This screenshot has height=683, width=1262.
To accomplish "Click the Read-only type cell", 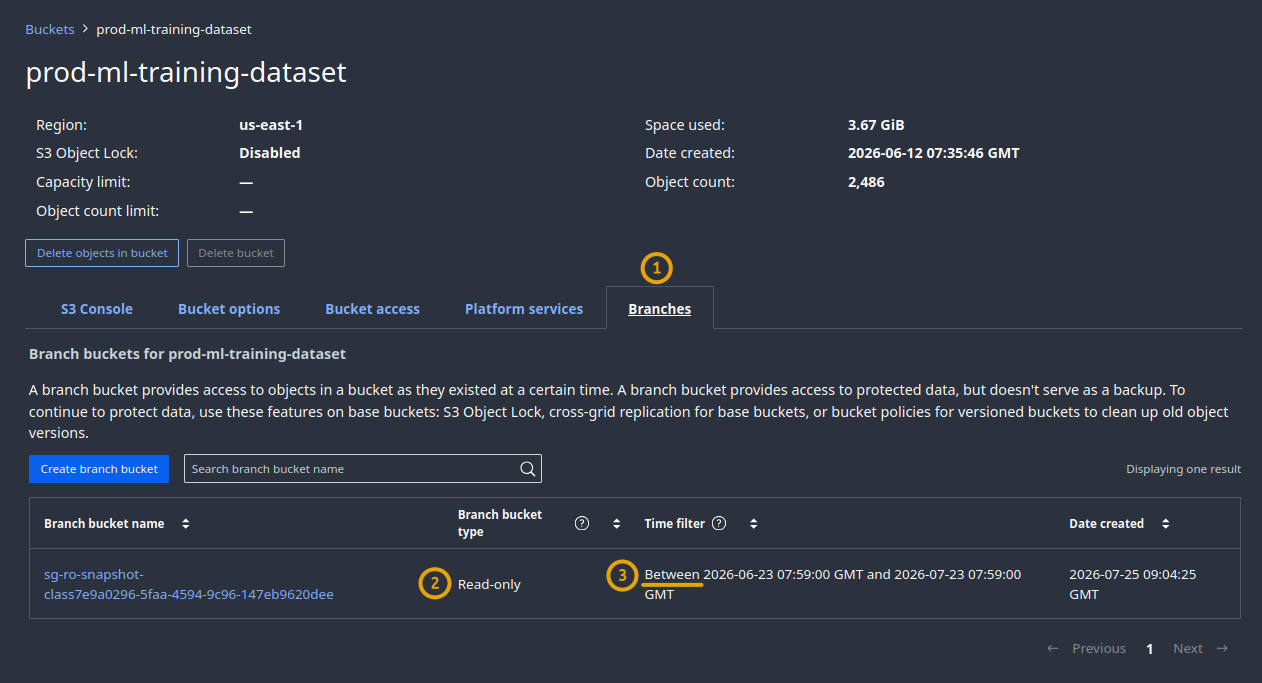I will (x=489, y=584).
